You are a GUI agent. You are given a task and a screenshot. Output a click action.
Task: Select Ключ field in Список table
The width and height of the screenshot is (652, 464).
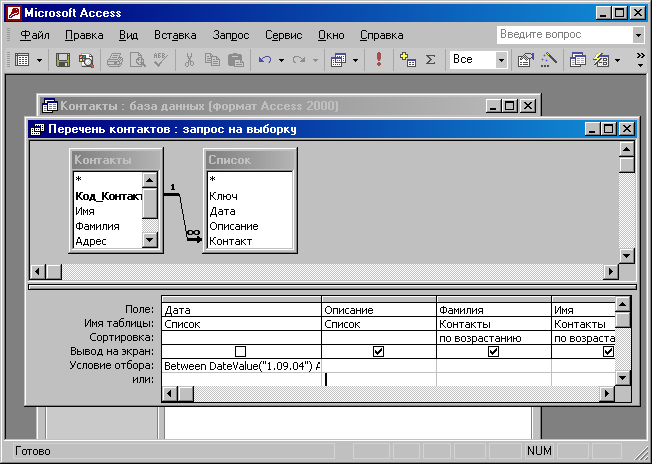[249, 196]
